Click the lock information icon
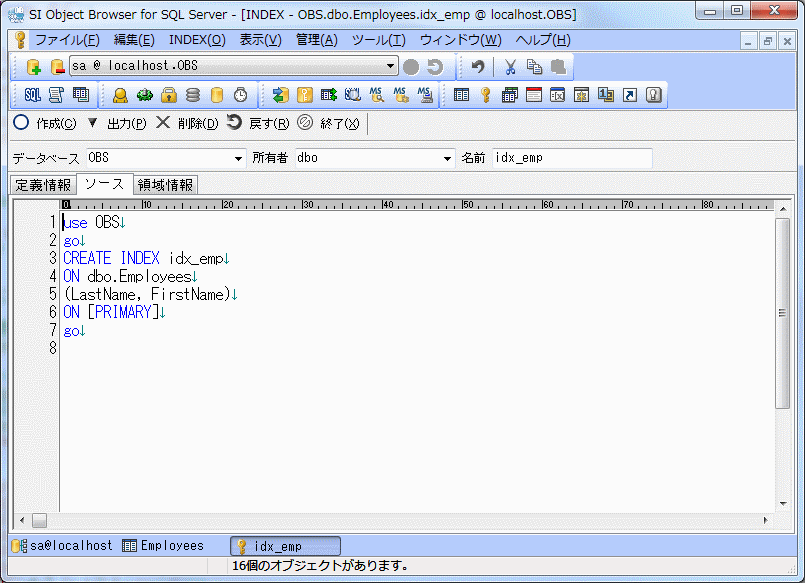Screen dimensions: 805x583 pyautogui.click(x=169, y=95)
